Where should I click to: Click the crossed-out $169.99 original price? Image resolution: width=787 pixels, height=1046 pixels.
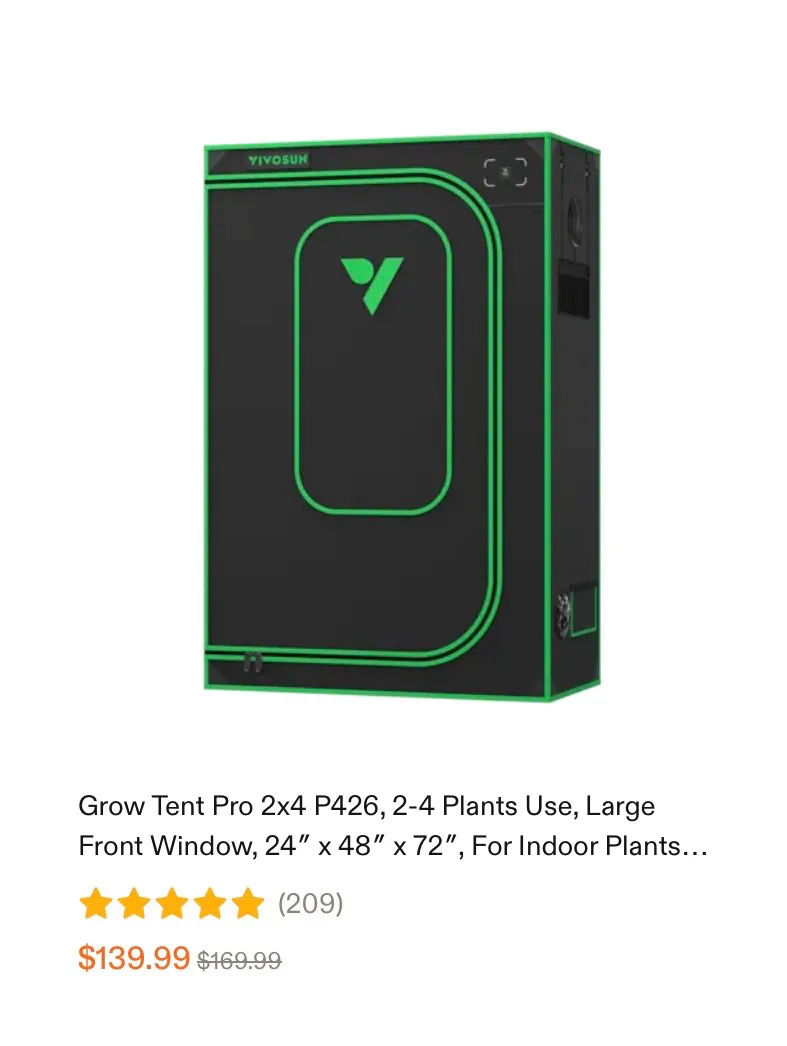(239, 961)
